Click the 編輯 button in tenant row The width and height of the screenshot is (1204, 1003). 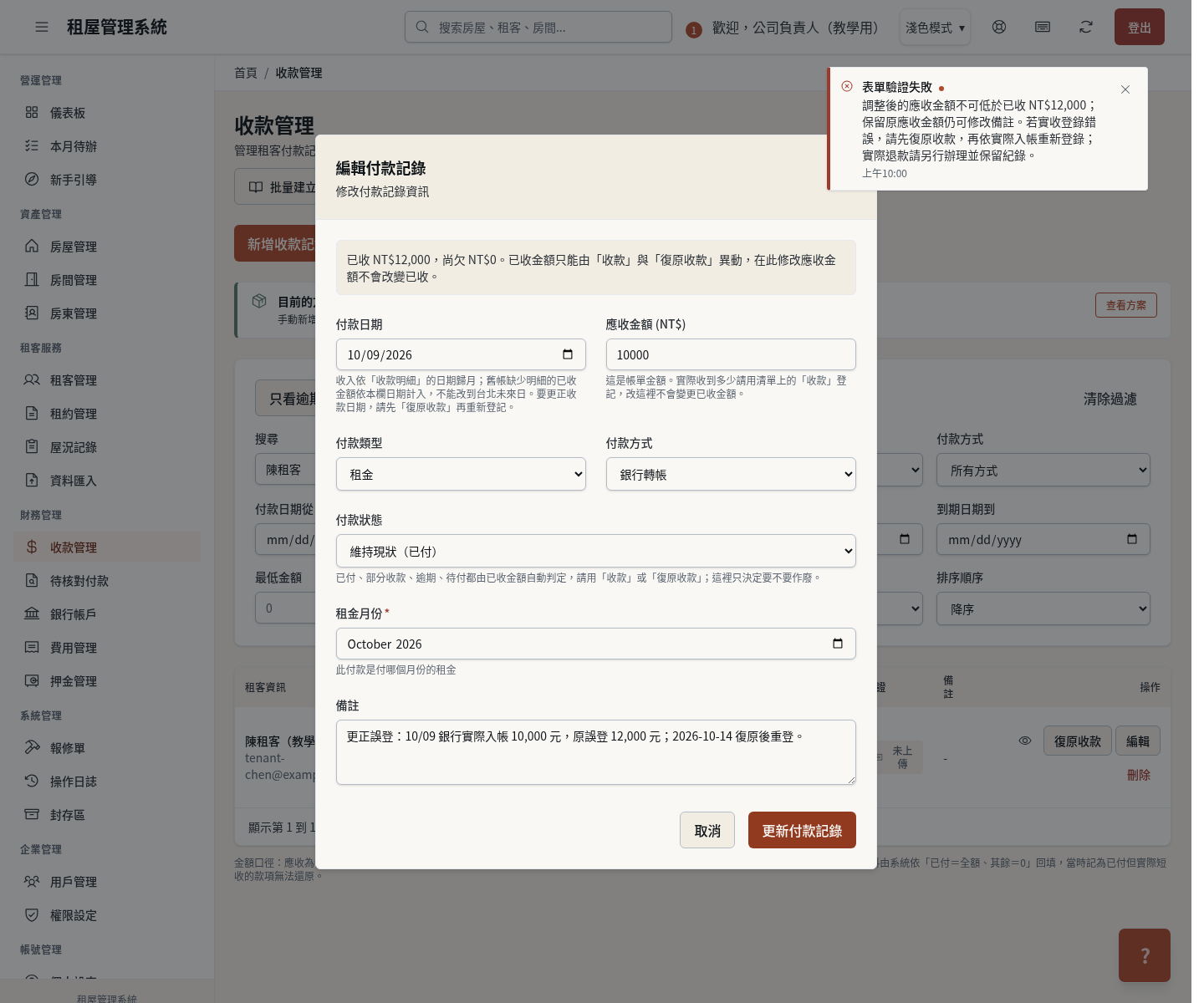click(1138, 741)
